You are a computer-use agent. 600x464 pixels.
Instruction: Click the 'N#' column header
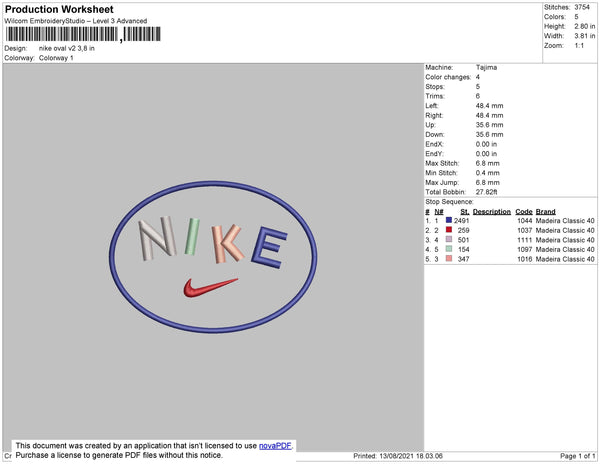click(439, 212)
